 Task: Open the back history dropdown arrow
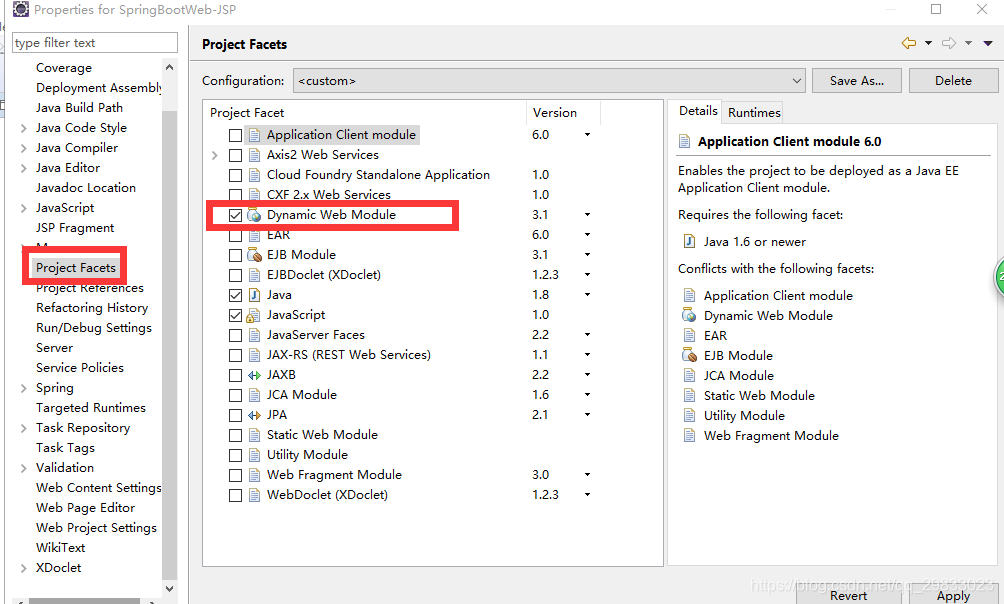point(928,44)
